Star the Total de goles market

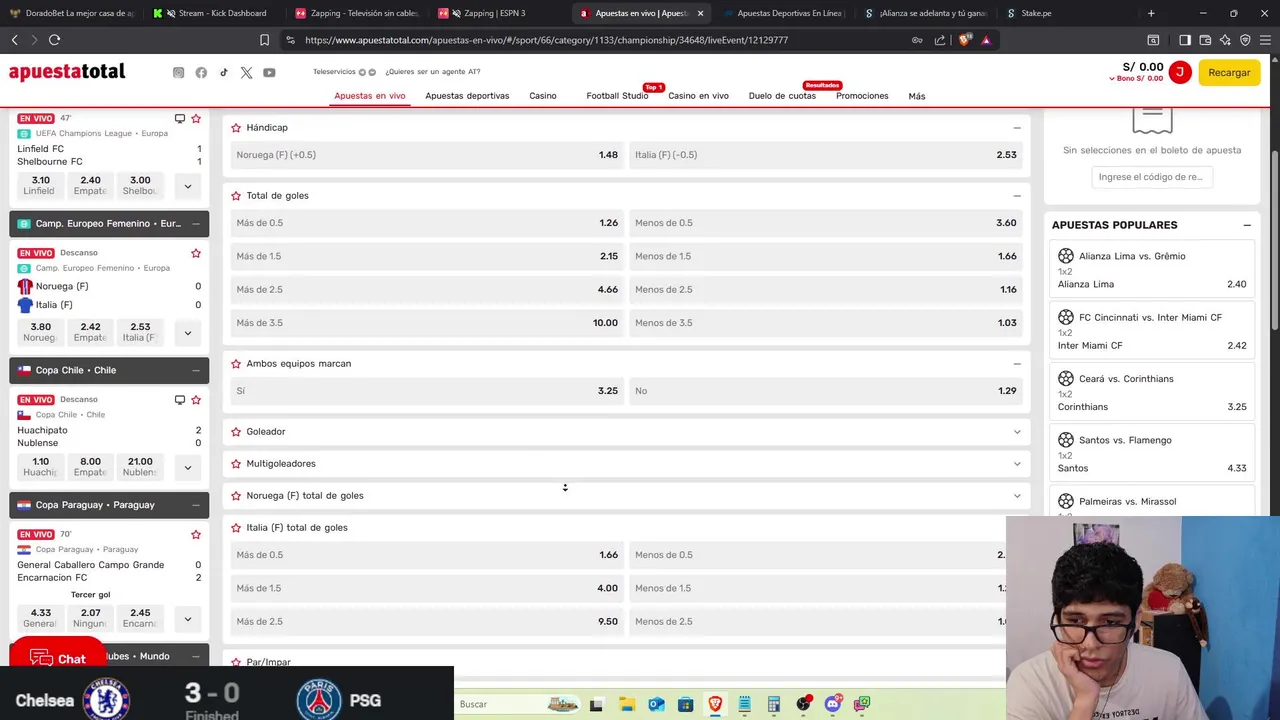[236, 195]
